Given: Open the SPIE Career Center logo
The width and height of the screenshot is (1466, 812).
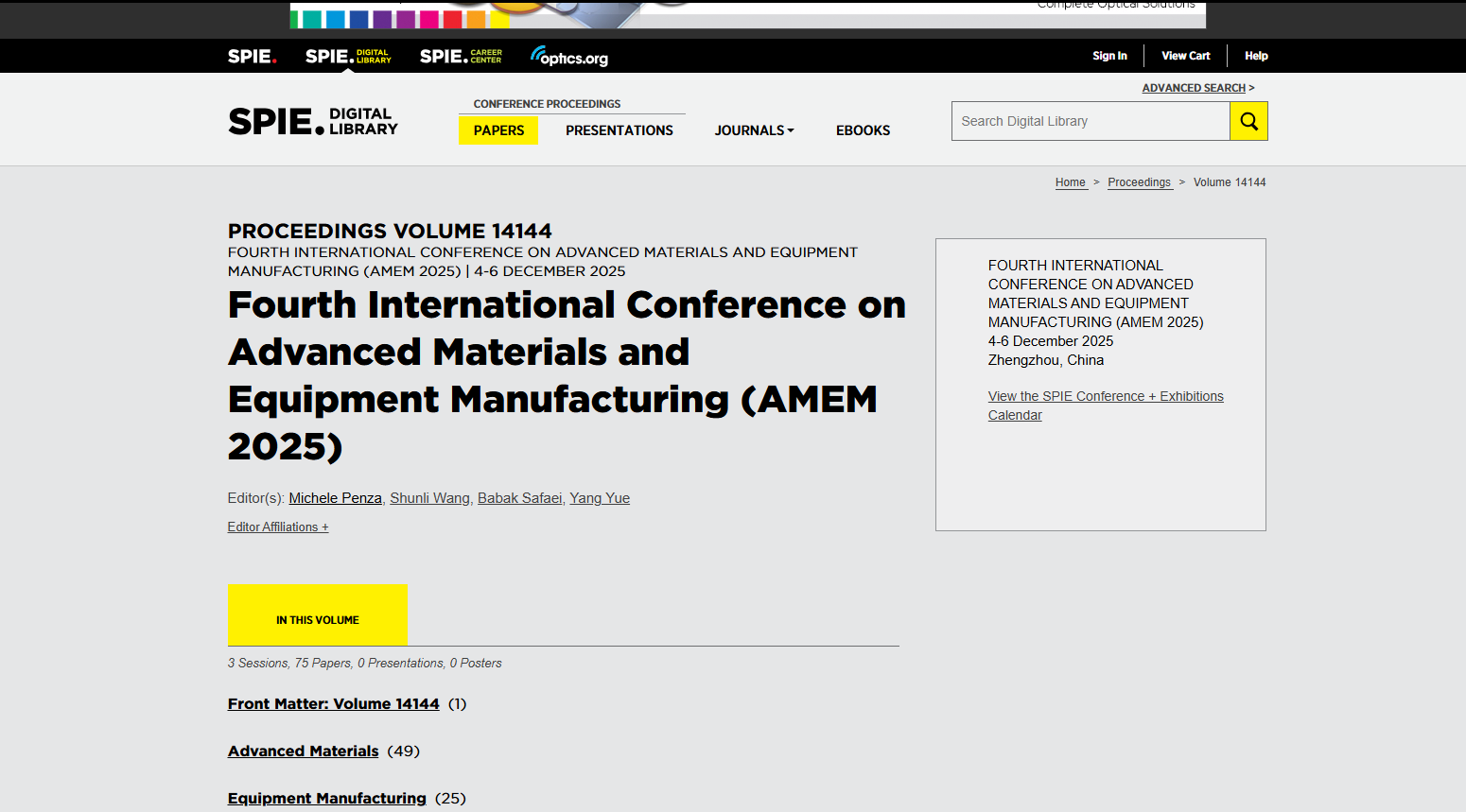Looking at the screenshot, I should [461, 57].
